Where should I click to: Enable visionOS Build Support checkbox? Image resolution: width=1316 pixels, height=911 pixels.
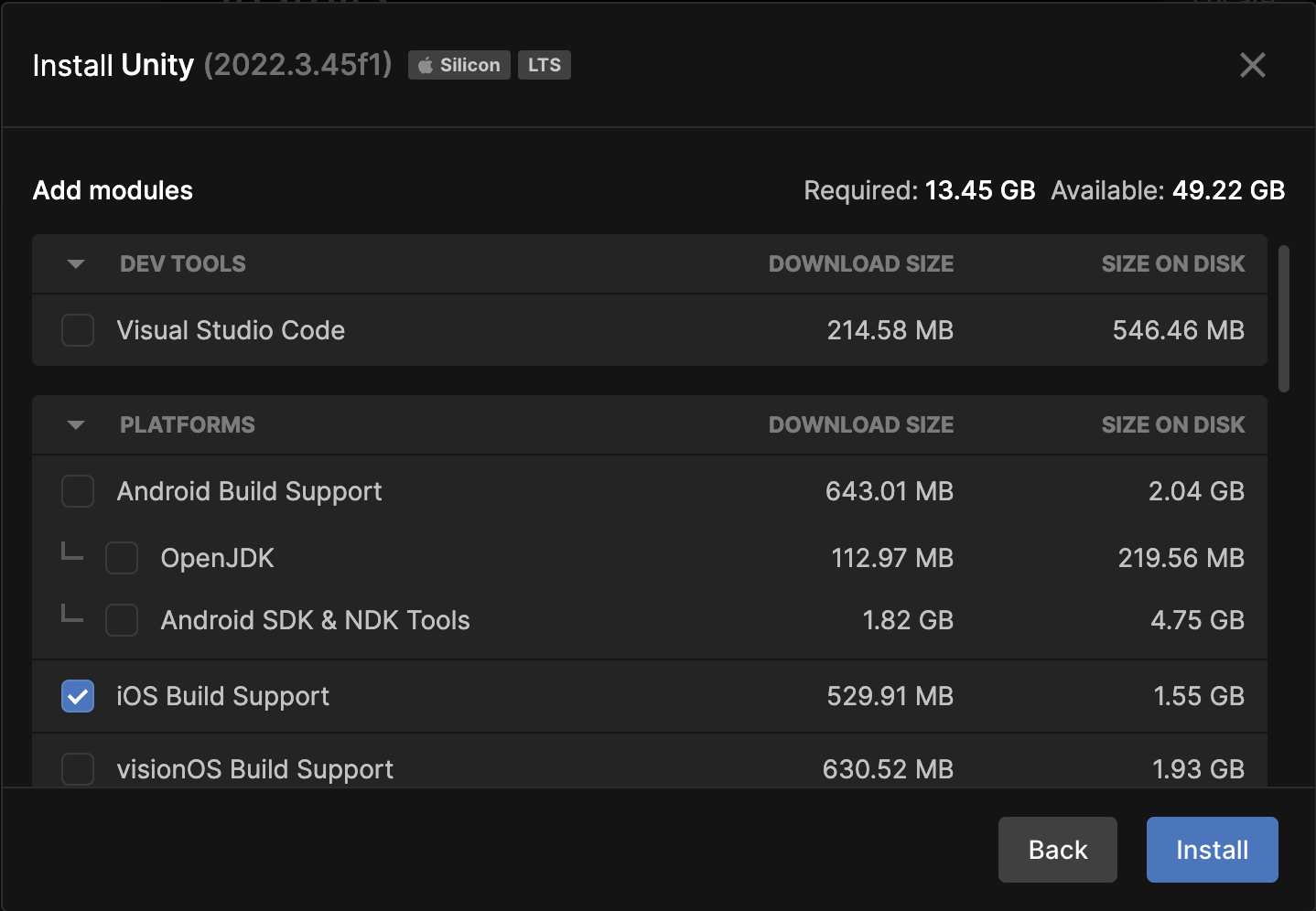(78, 768)
